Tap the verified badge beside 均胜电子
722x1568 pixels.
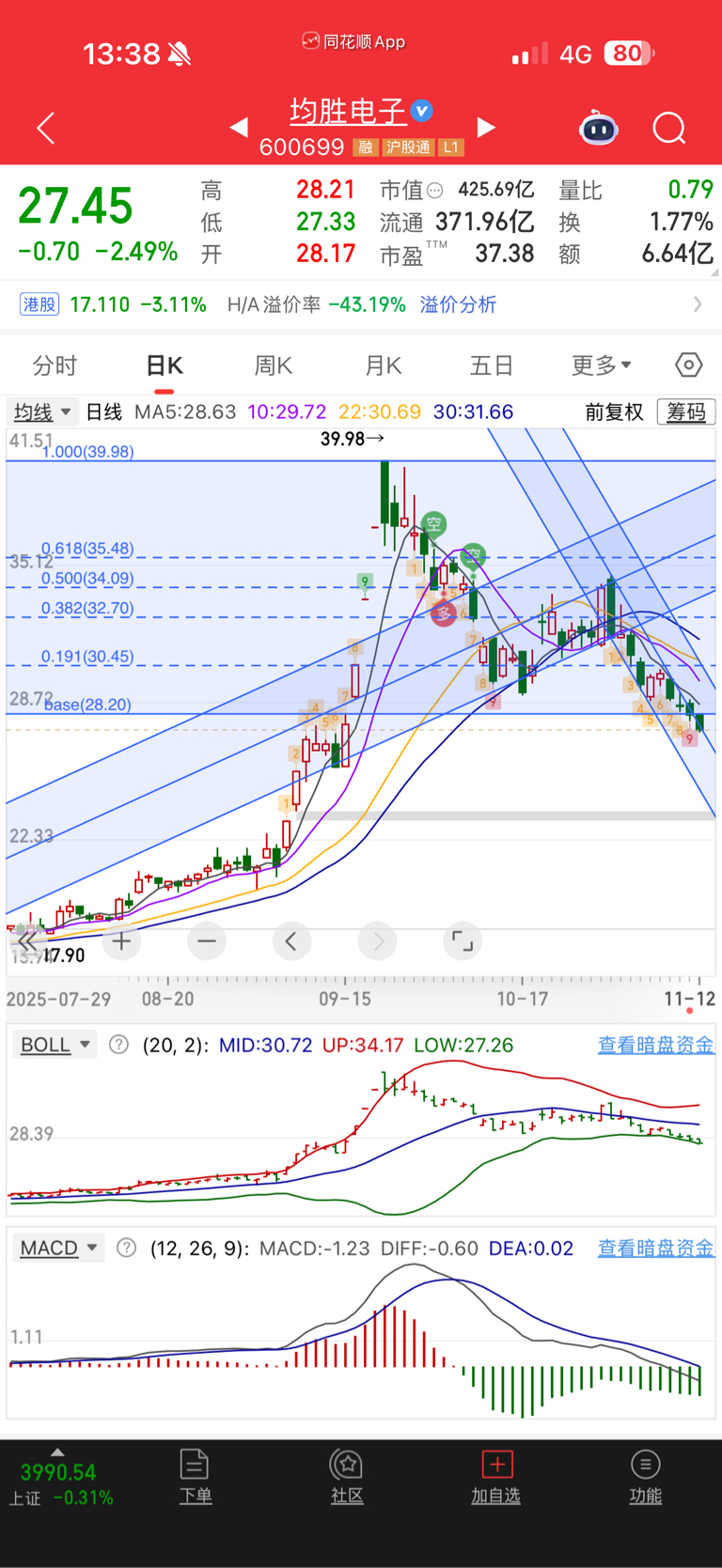(x=423, y=111)
